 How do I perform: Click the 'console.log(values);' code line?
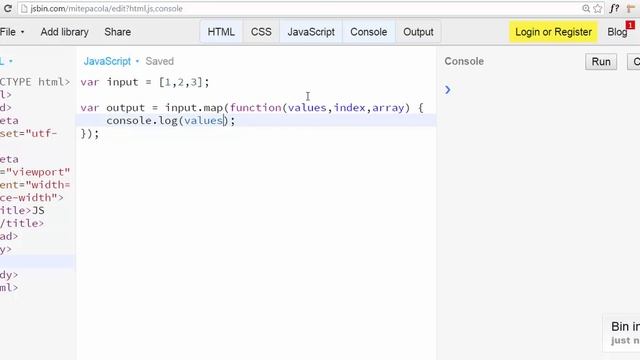[171, 120]
